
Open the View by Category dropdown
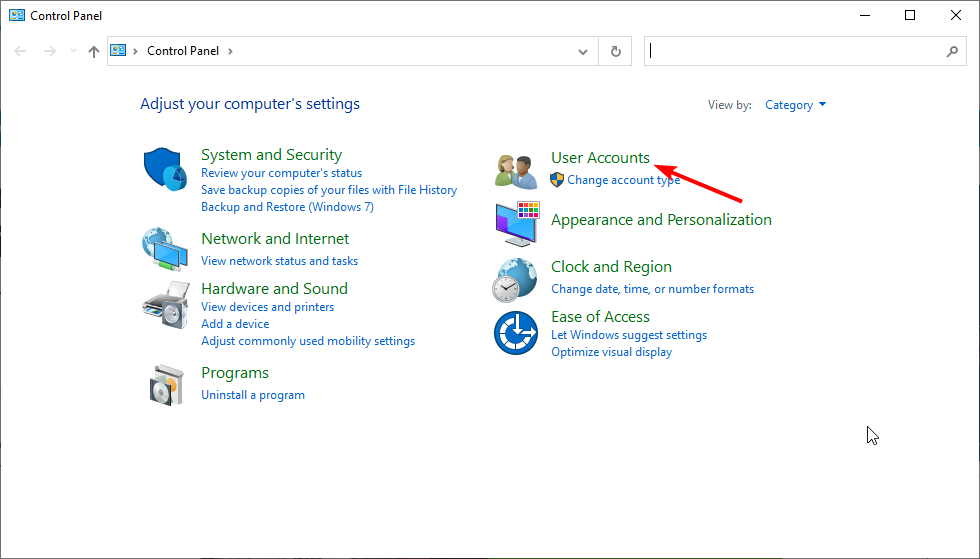click(x=795, y=105)
